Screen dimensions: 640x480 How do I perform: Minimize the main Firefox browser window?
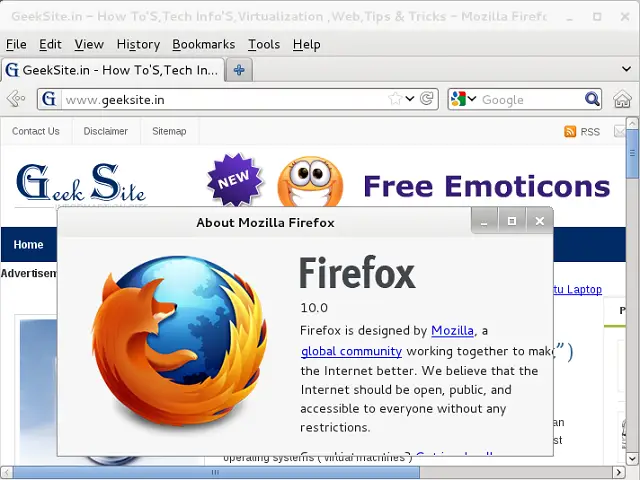point(569,17)
